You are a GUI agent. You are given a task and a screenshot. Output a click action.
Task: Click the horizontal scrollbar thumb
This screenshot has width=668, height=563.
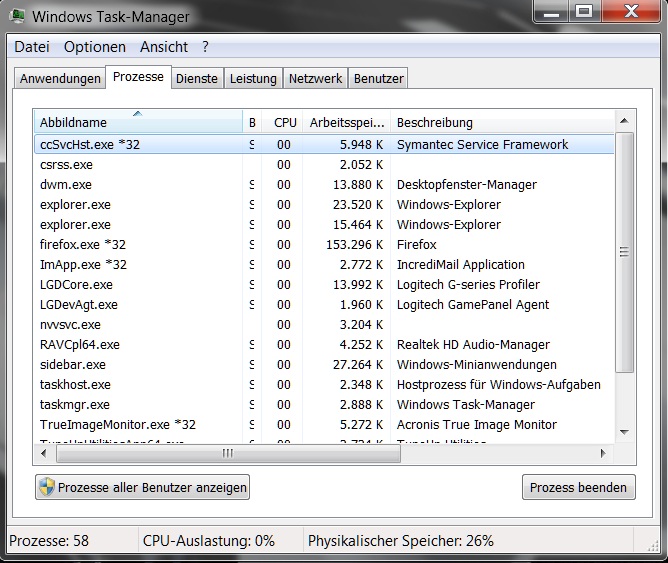(x=228, y=453)
